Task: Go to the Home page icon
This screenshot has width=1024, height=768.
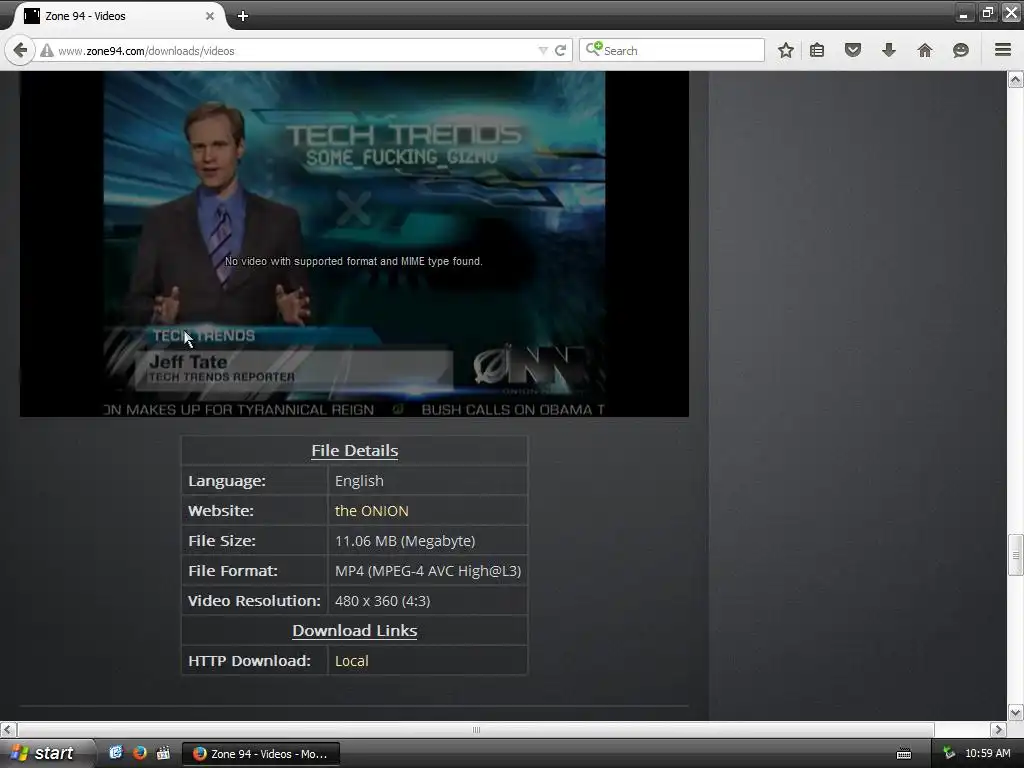Action: pyautogui.click(x=925, y=50)
